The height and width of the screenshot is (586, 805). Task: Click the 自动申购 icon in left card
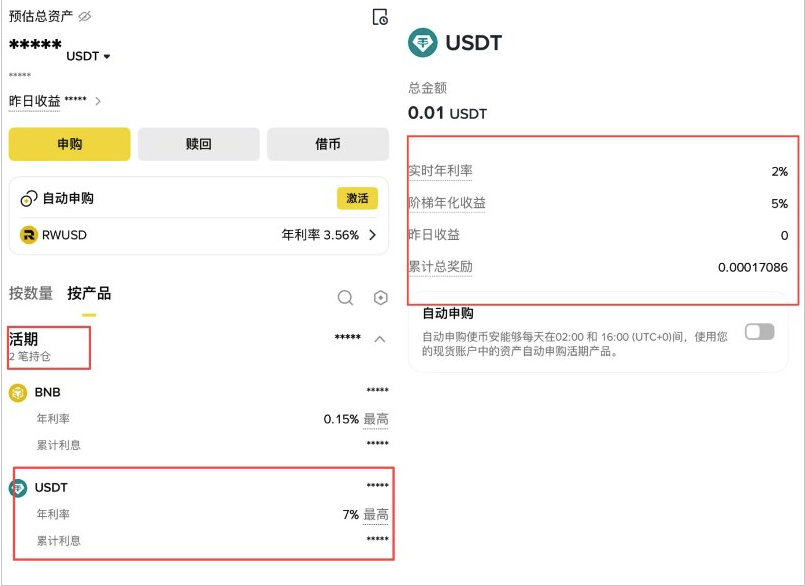[29, 199]
